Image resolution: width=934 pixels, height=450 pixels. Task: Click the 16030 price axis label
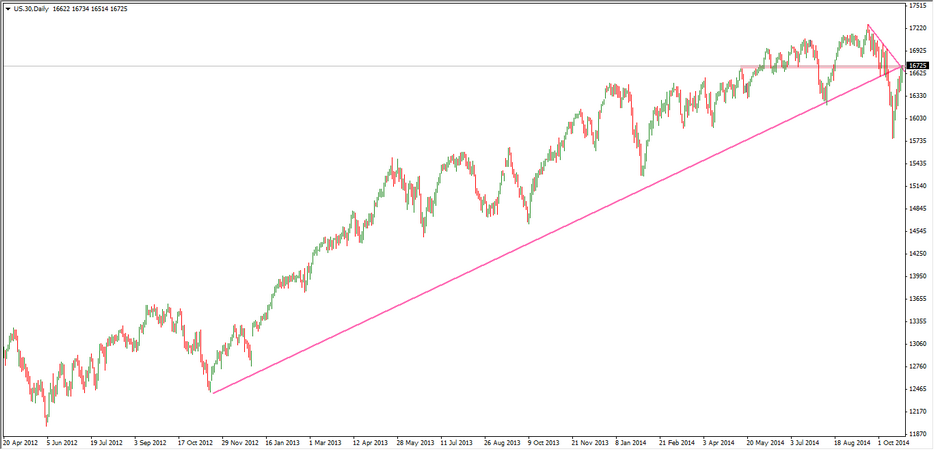919,118
